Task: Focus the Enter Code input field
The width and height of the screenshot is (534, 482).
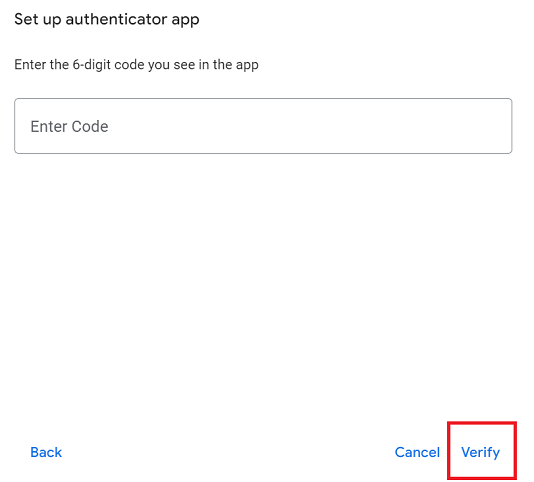Action: click(x=263, y=126)
